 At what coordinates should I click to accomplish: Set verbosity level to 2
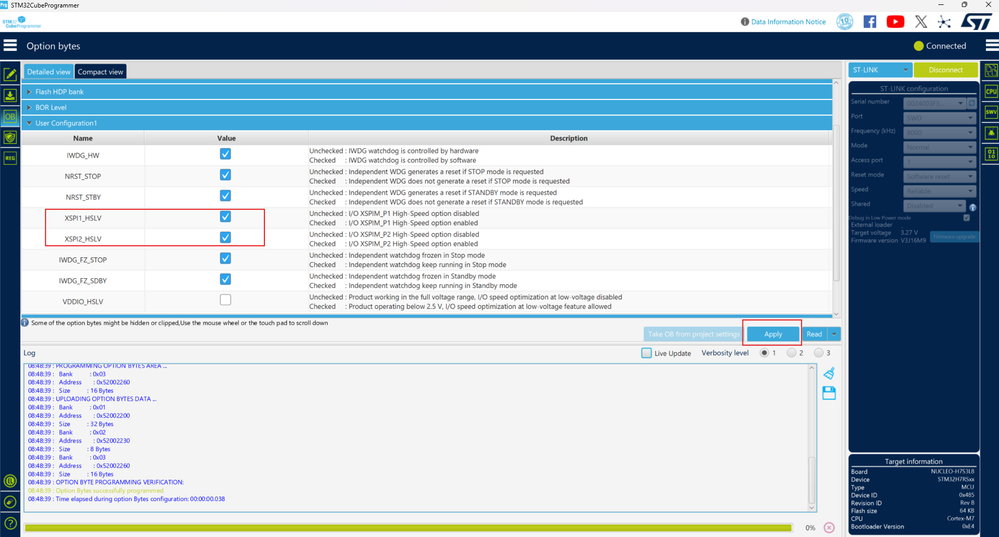[x=791, y=353]
